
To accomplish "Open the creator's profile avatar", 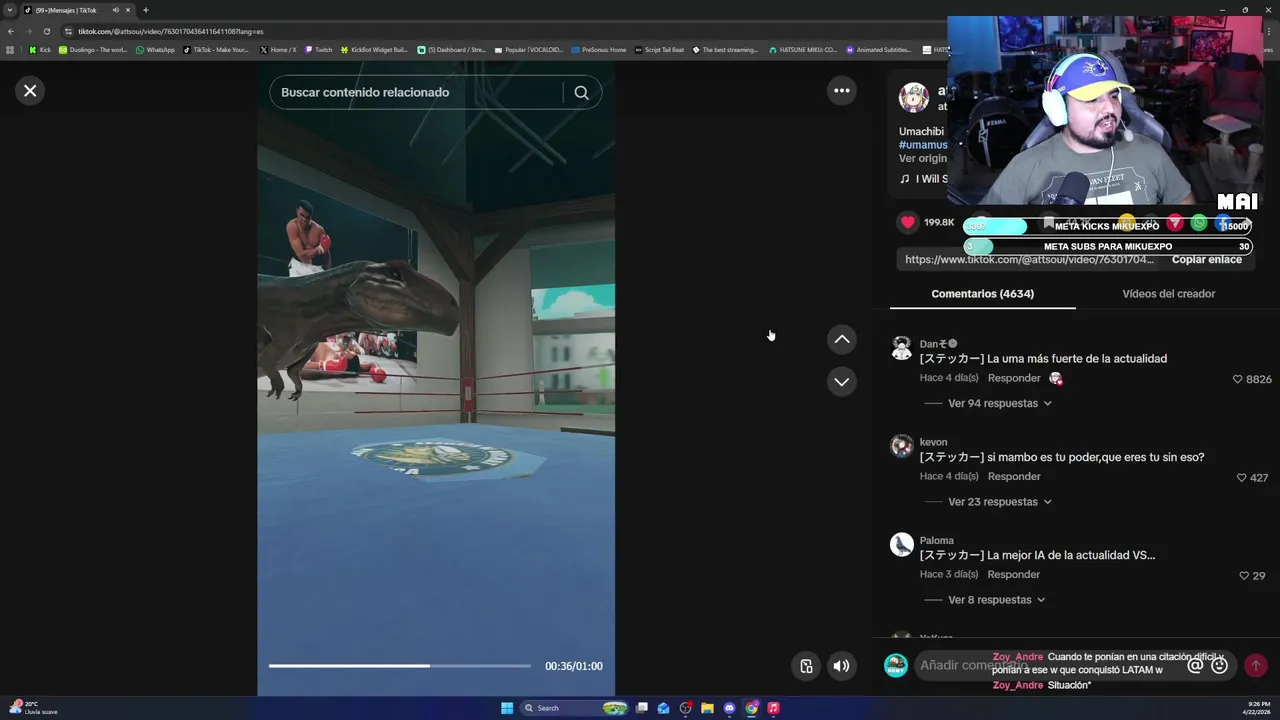I will tap(914, 98).
